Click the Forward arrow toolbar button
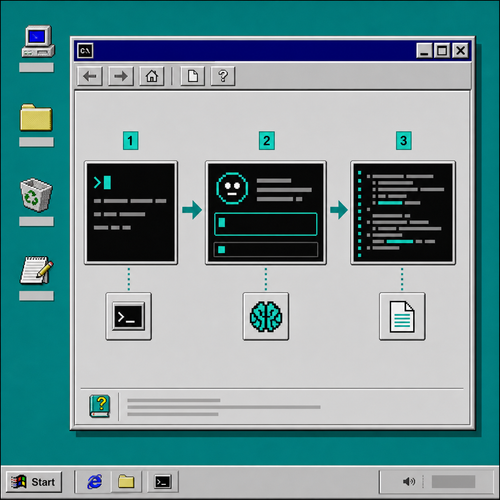Image resolution: width=500 pixels, height=500 pixels. tap(121, 76)
